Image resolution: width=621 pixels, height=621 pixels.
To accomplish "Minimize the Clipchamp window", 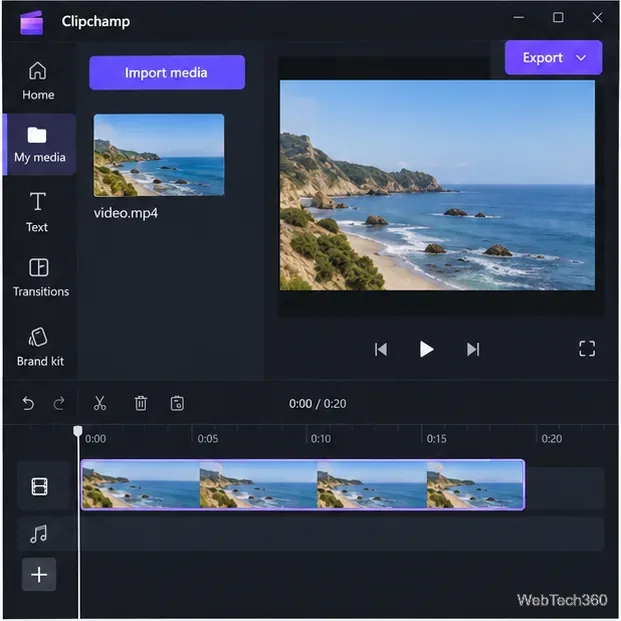I will tap(518, 17).
